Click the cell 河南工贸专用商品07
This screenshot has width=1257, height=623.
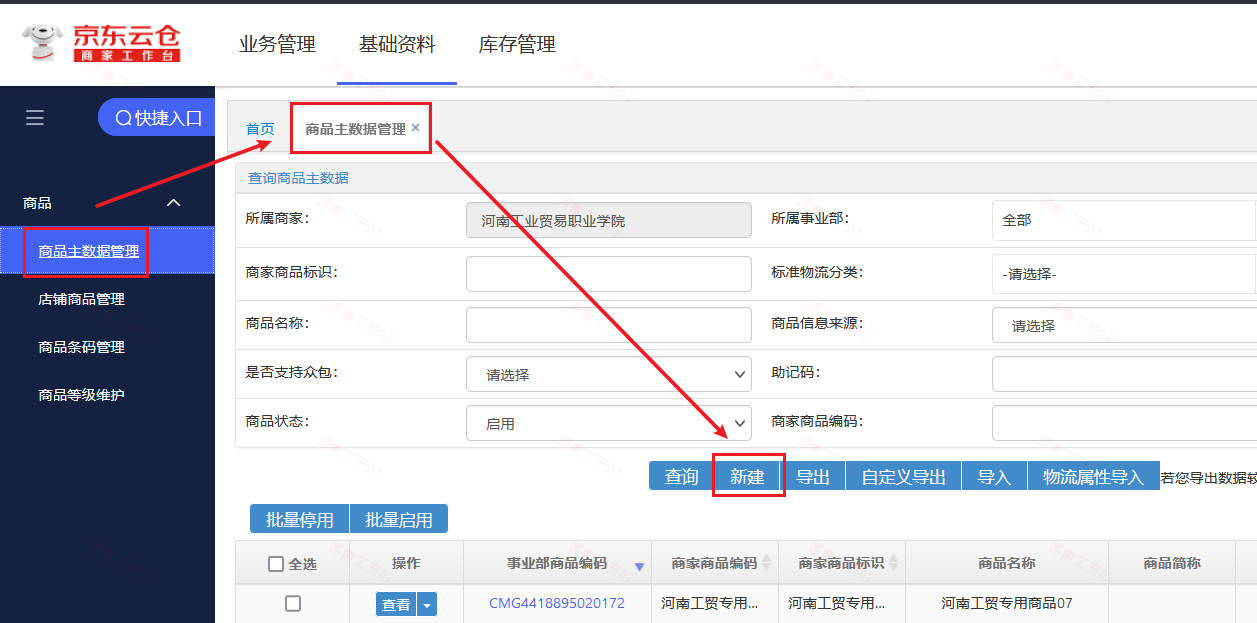pos(1007,603)
